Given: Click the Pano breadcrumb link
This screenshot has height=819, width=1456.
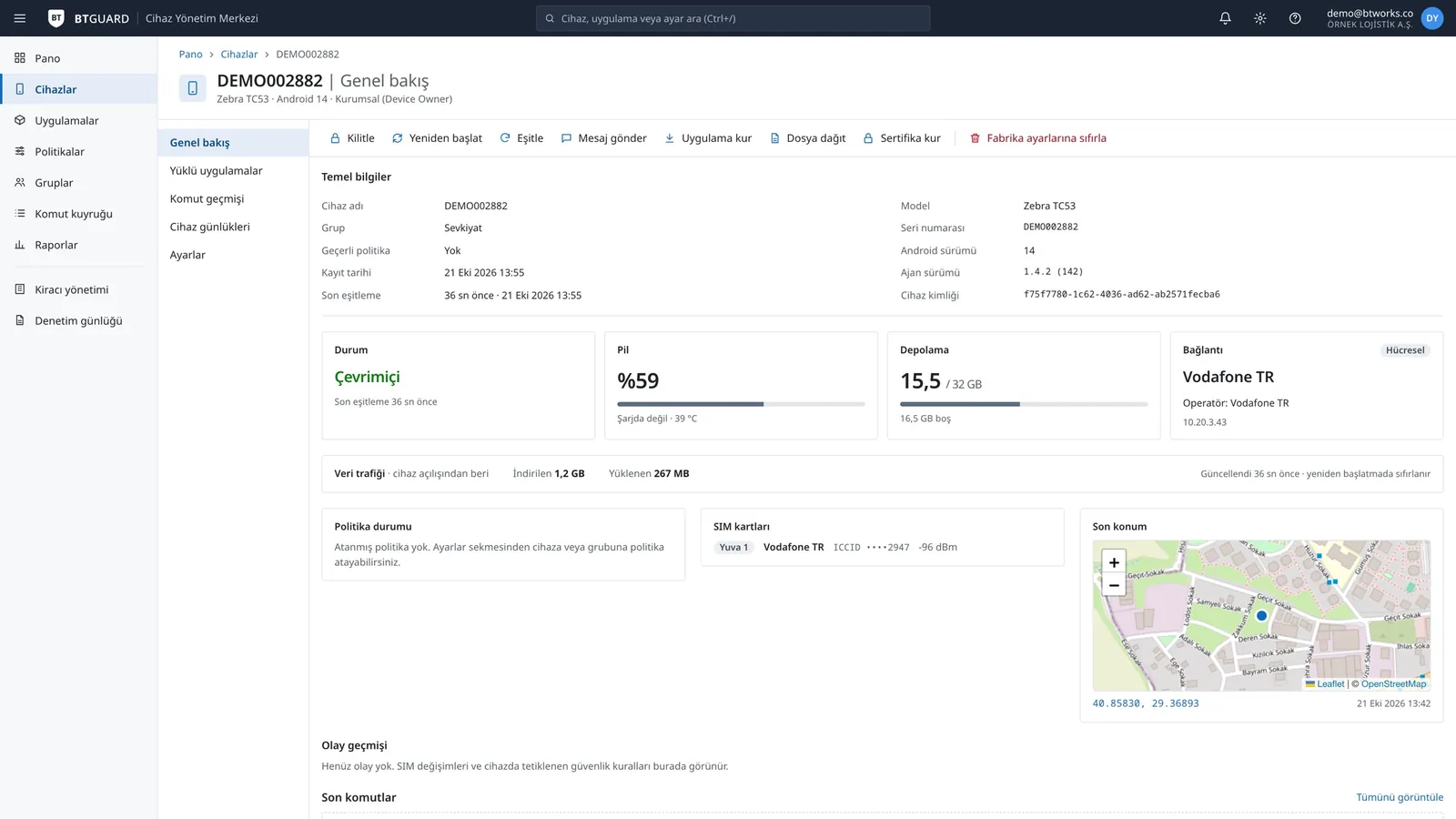Looking at the screenshot, I should coord(190,55).
